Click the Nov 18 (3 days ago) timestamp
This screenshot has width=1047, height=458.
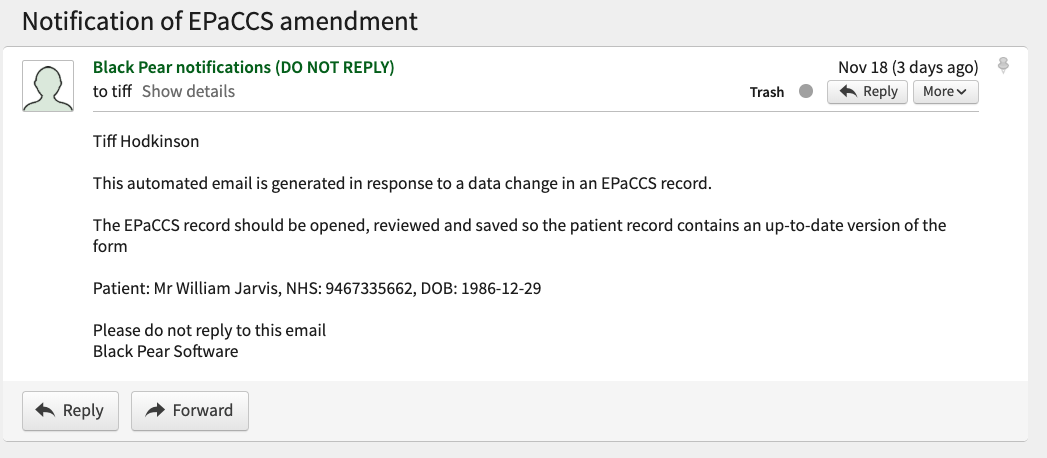click(x=908, y=67)
